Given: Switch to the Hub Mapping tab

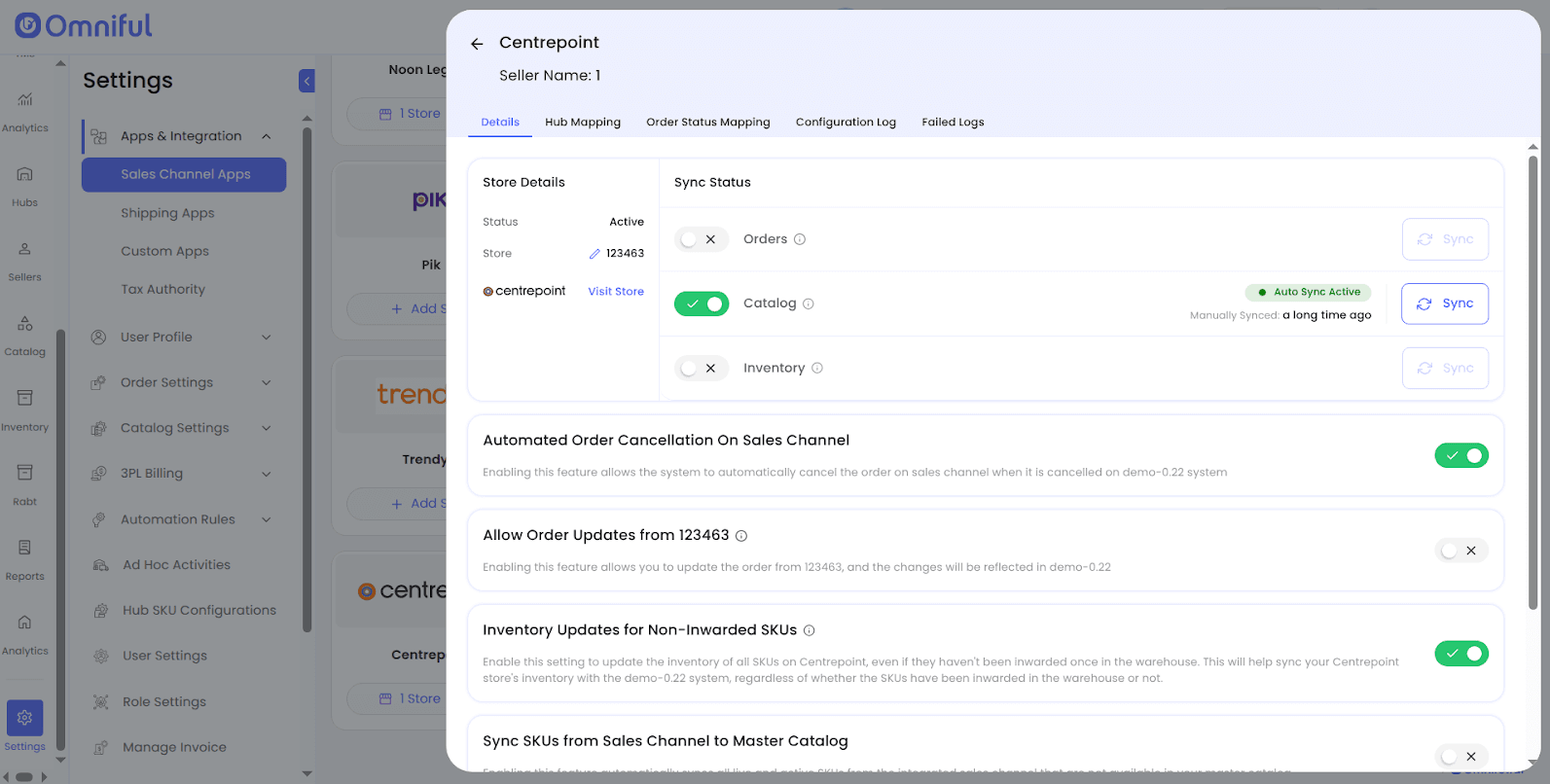Looking at the screenshot, I should 582,123.
